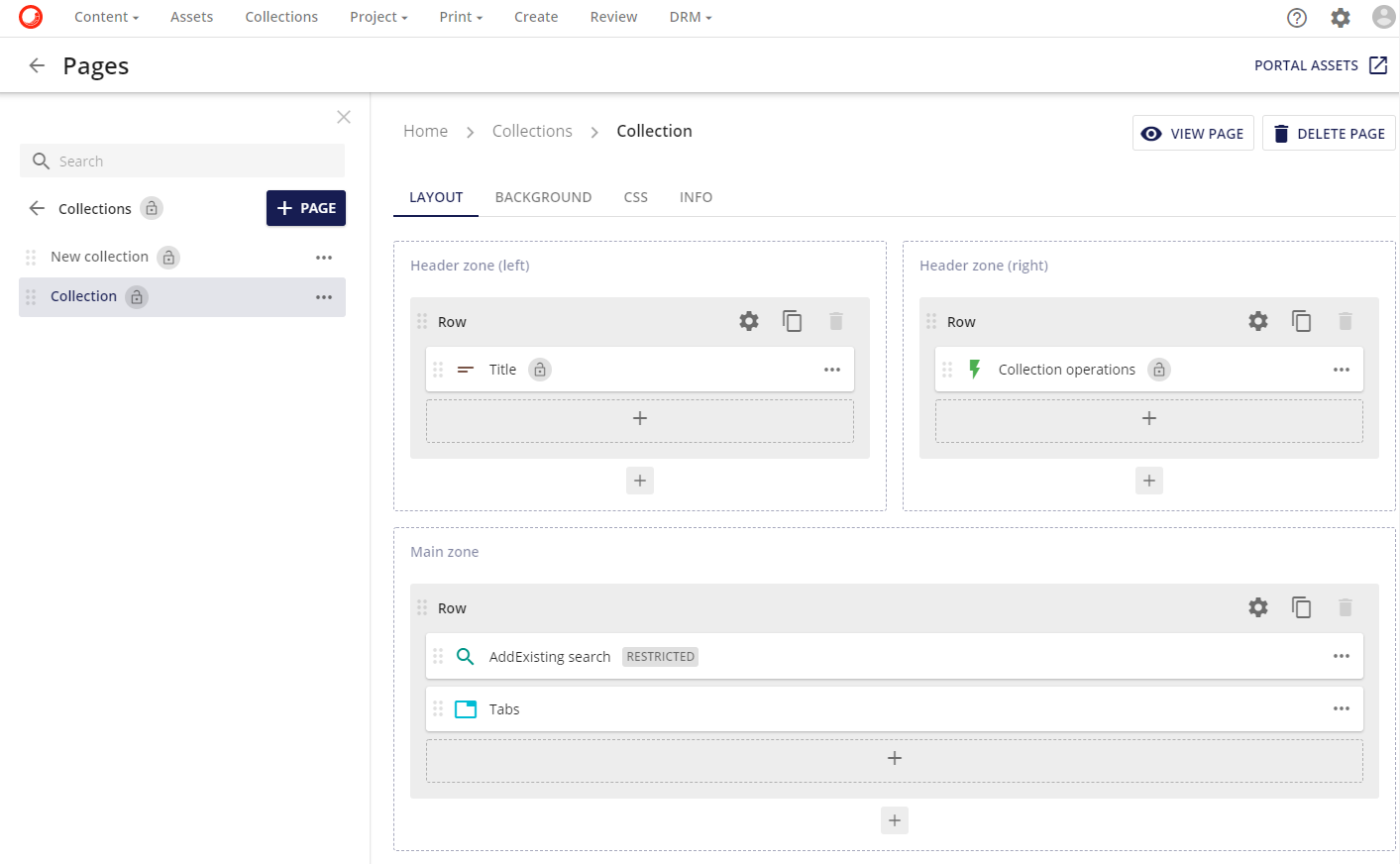Click the AddExisting search magnifier icon
This screenshot has height=864, width=1400.
[x=465, y=656]
